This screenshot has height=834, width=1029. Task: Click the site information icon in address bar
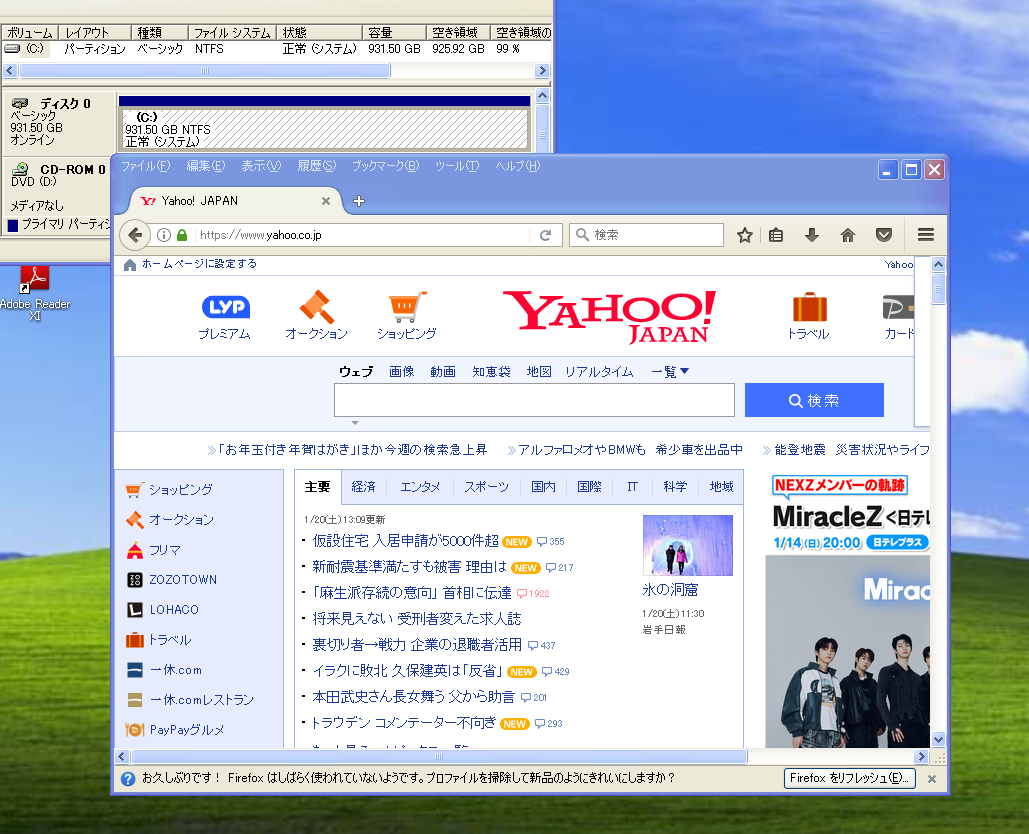[164, 235]
